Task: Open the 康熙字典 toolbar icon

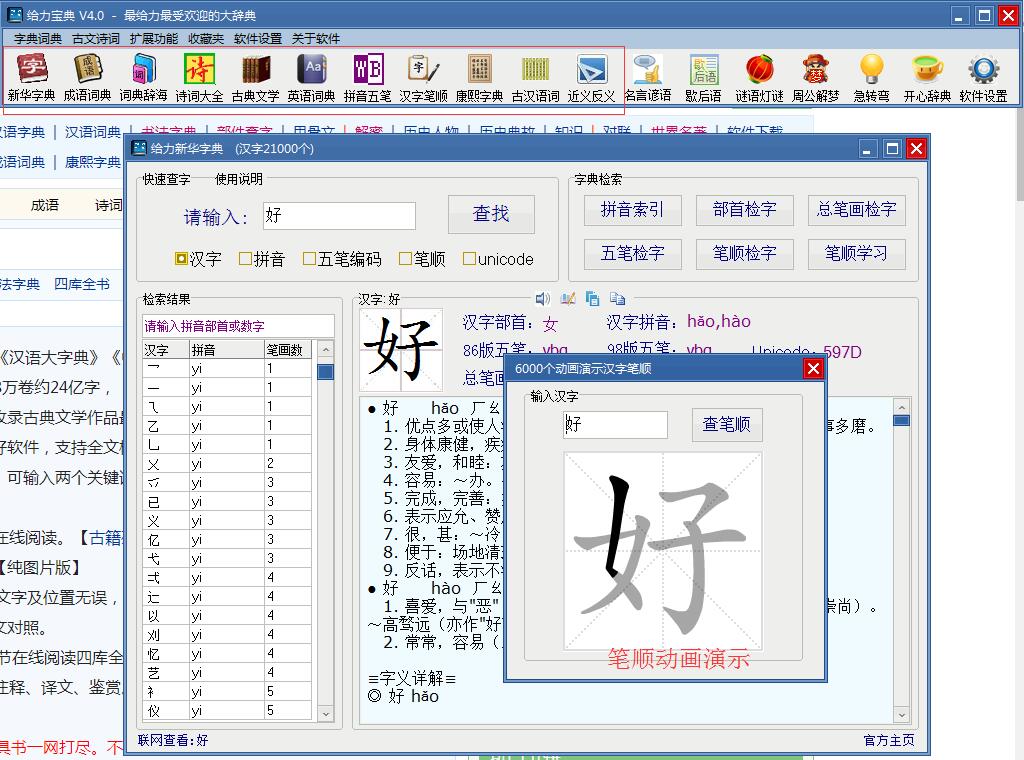Action: [x=479, y=78]
